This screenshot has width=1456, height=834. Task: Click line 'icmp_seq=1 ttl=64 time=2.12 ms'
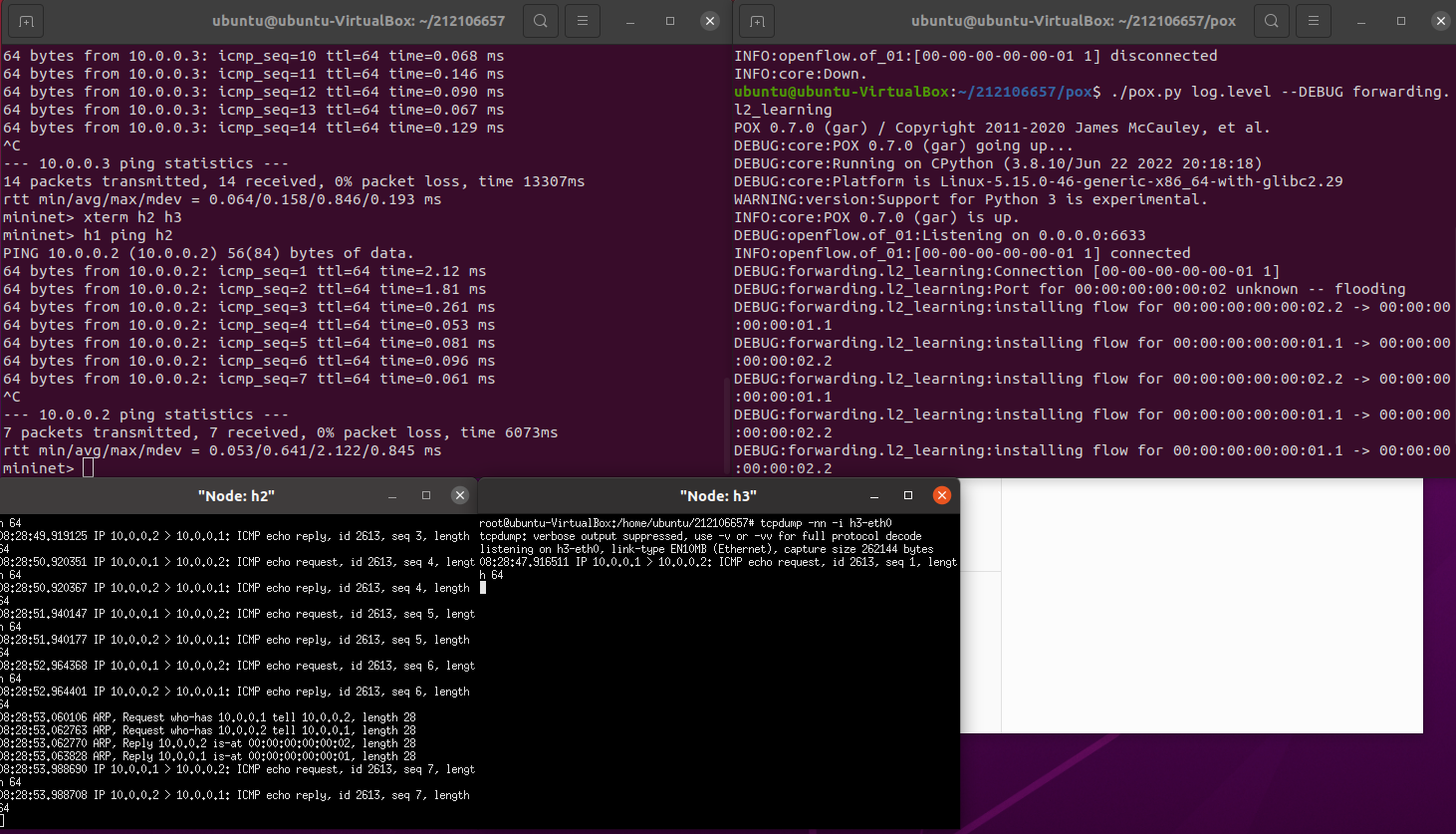click(245, 271)
